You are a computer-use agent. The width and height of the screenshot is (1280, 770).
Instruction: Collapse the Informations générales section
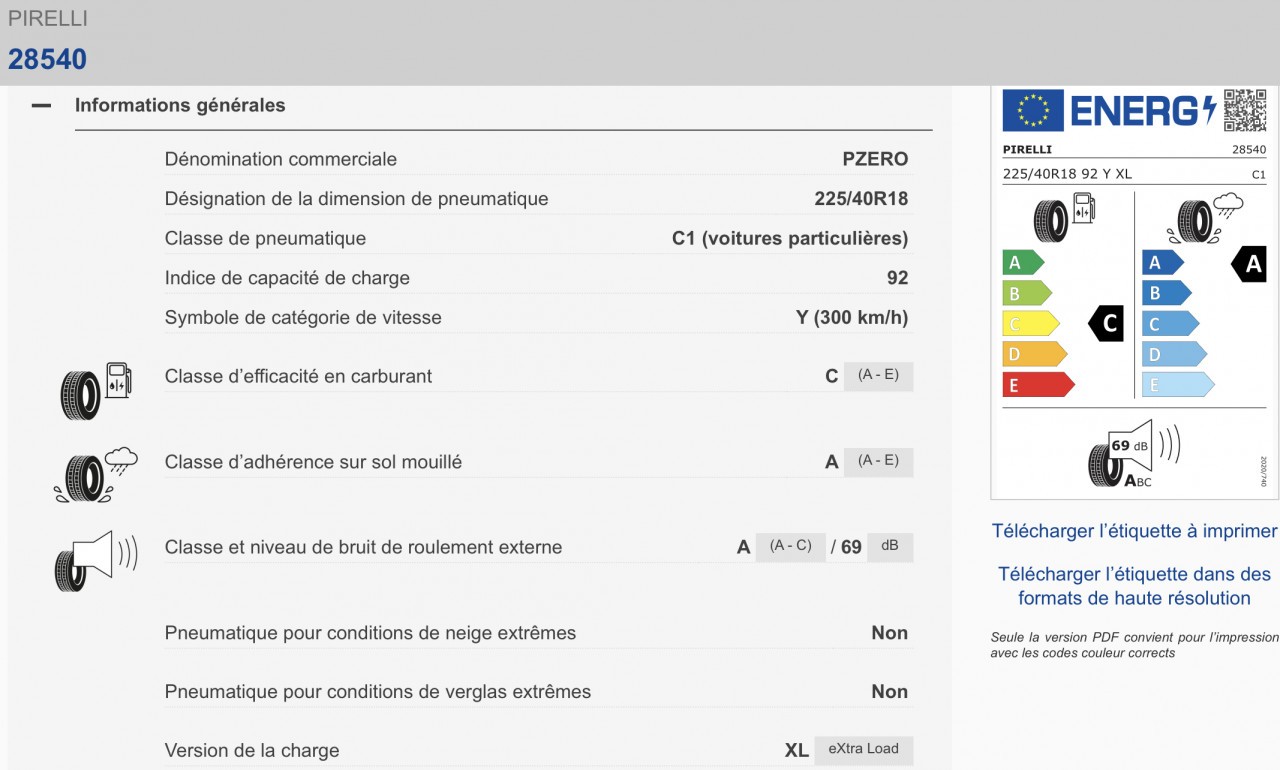pos(41,105)
